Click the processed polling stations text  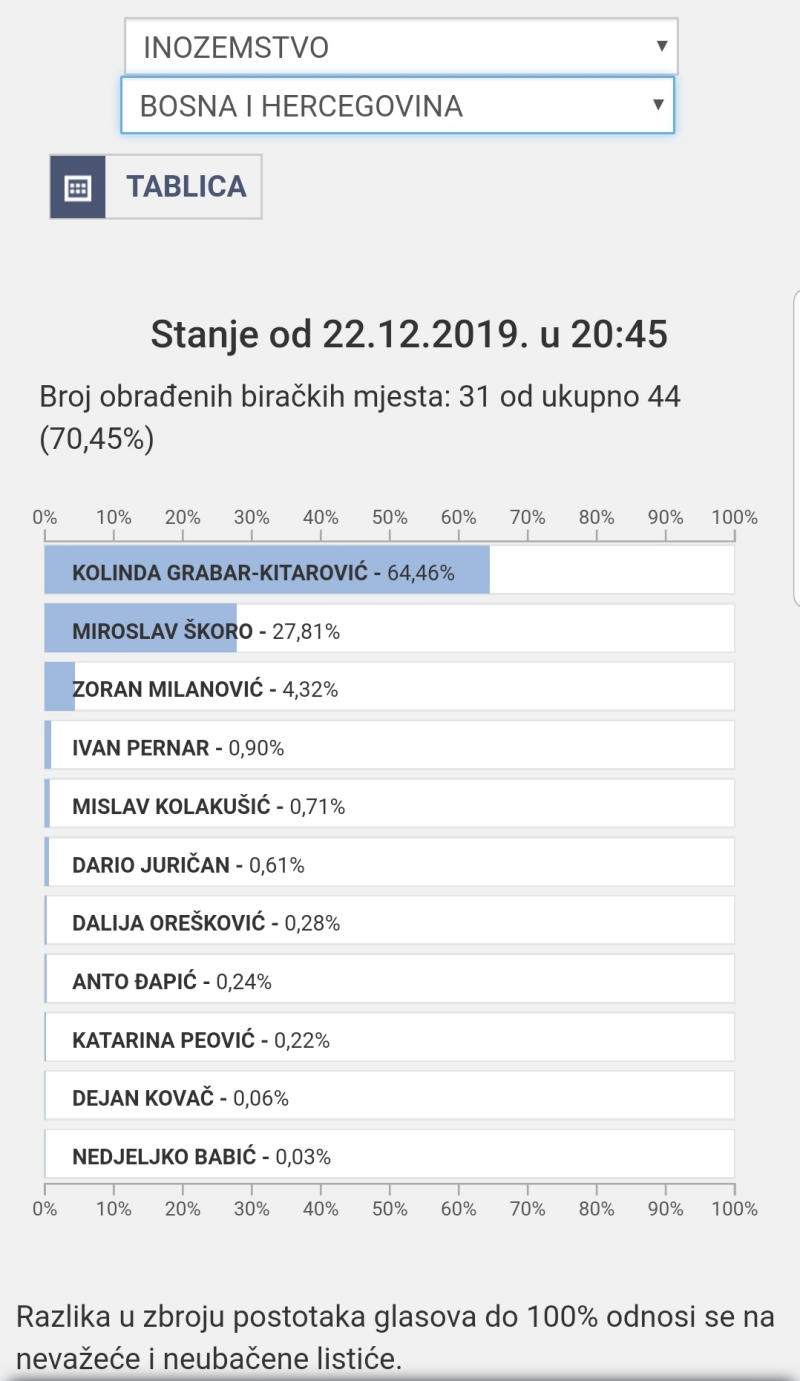pyautogui.click(x=360, y=418)
